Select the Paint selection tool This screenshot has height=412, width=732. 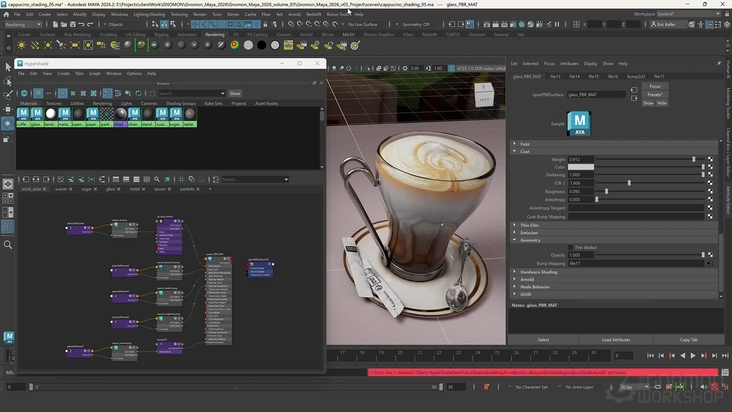8,95
